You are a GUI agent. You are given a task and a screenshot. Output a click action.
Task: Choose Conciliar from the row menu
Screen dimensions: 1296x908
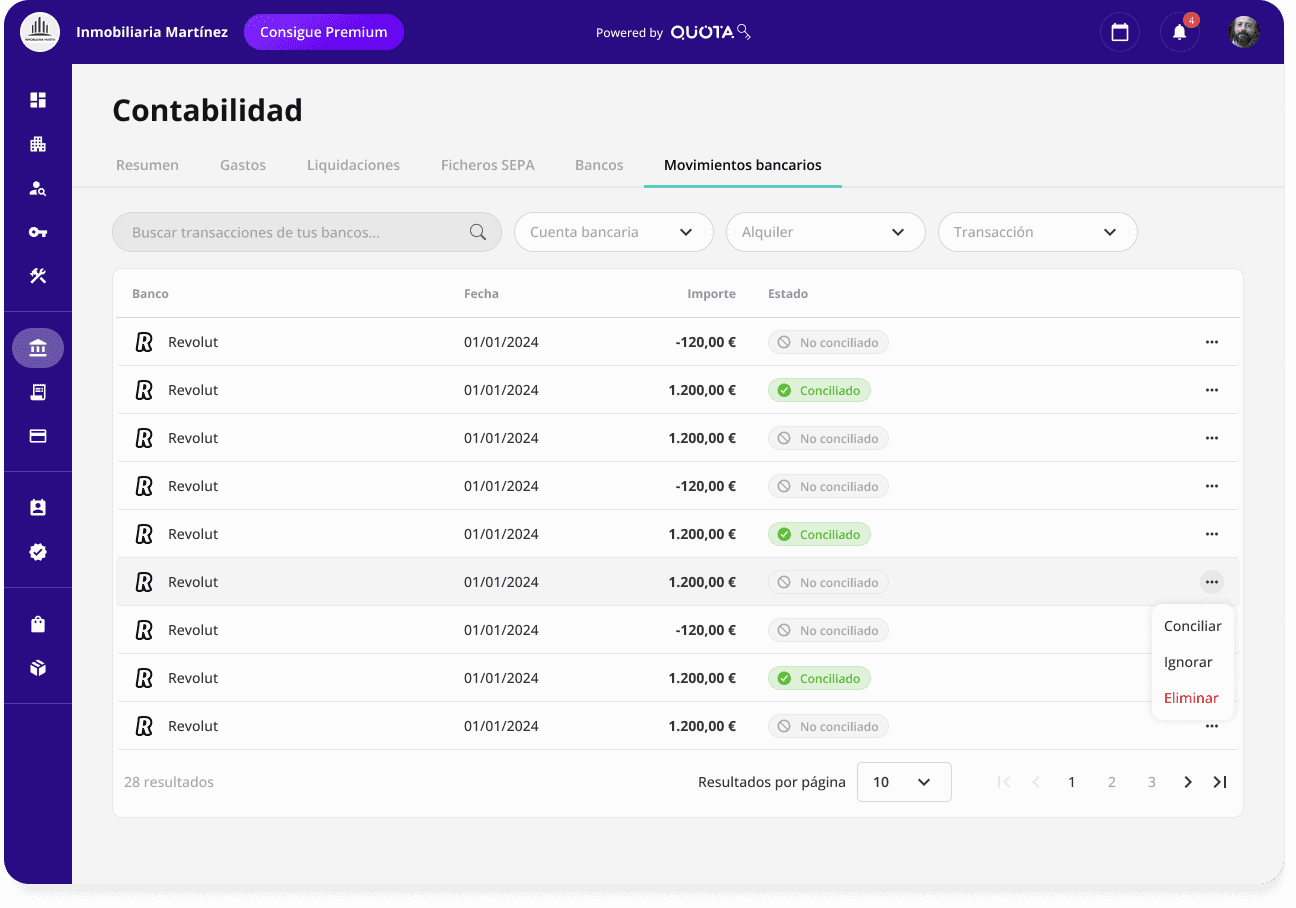tap(1193, 626)
